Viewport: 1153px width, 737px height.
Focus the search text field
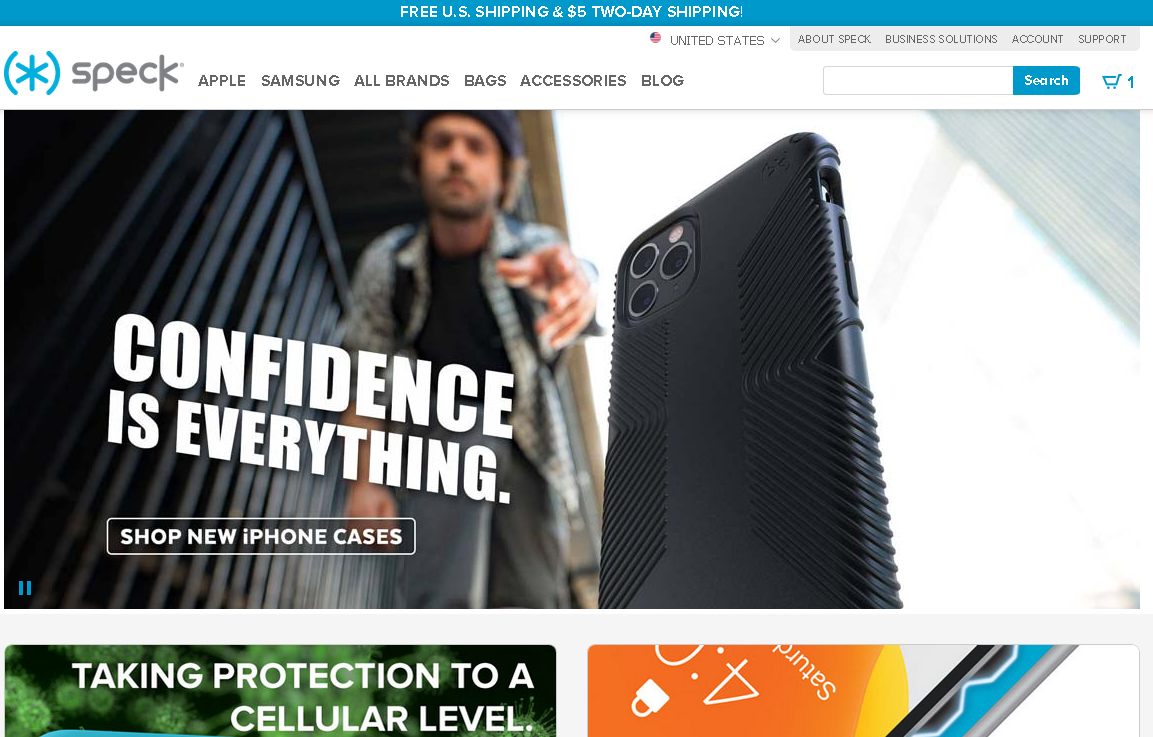(x=918, y=80)
